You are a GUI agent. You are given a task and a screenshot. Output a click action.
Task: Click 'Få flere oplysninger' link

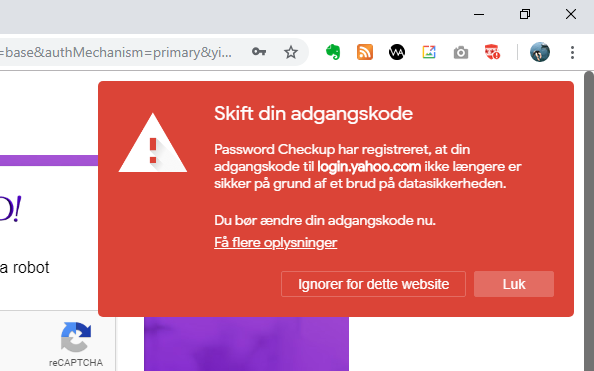pyautogui.click(x=275, y=243)
